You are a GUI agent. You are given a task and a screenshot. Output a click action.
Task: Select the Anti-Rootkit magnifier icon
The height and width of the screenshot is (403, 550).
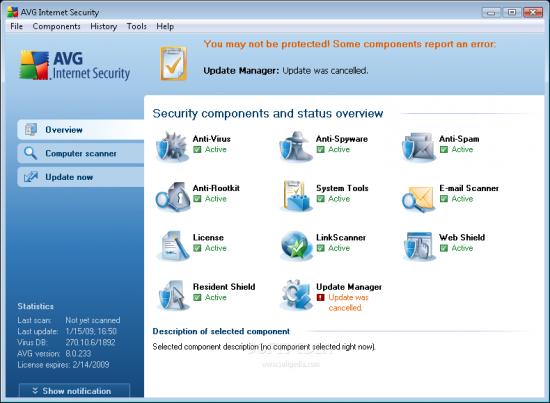coord(172,197)
